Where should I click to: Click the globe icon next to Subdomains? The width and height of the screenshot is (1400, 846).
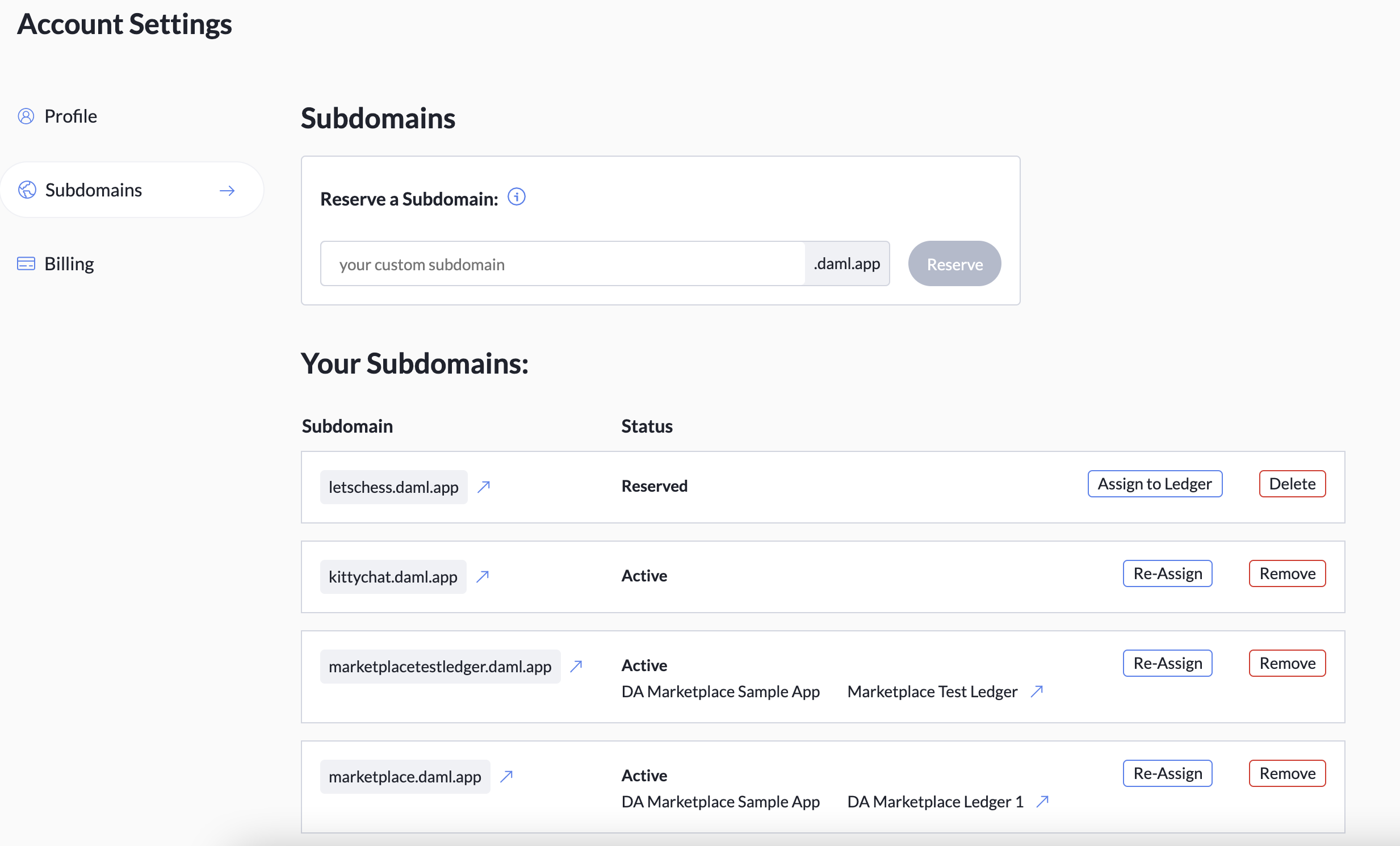click(x=27, y=190)
